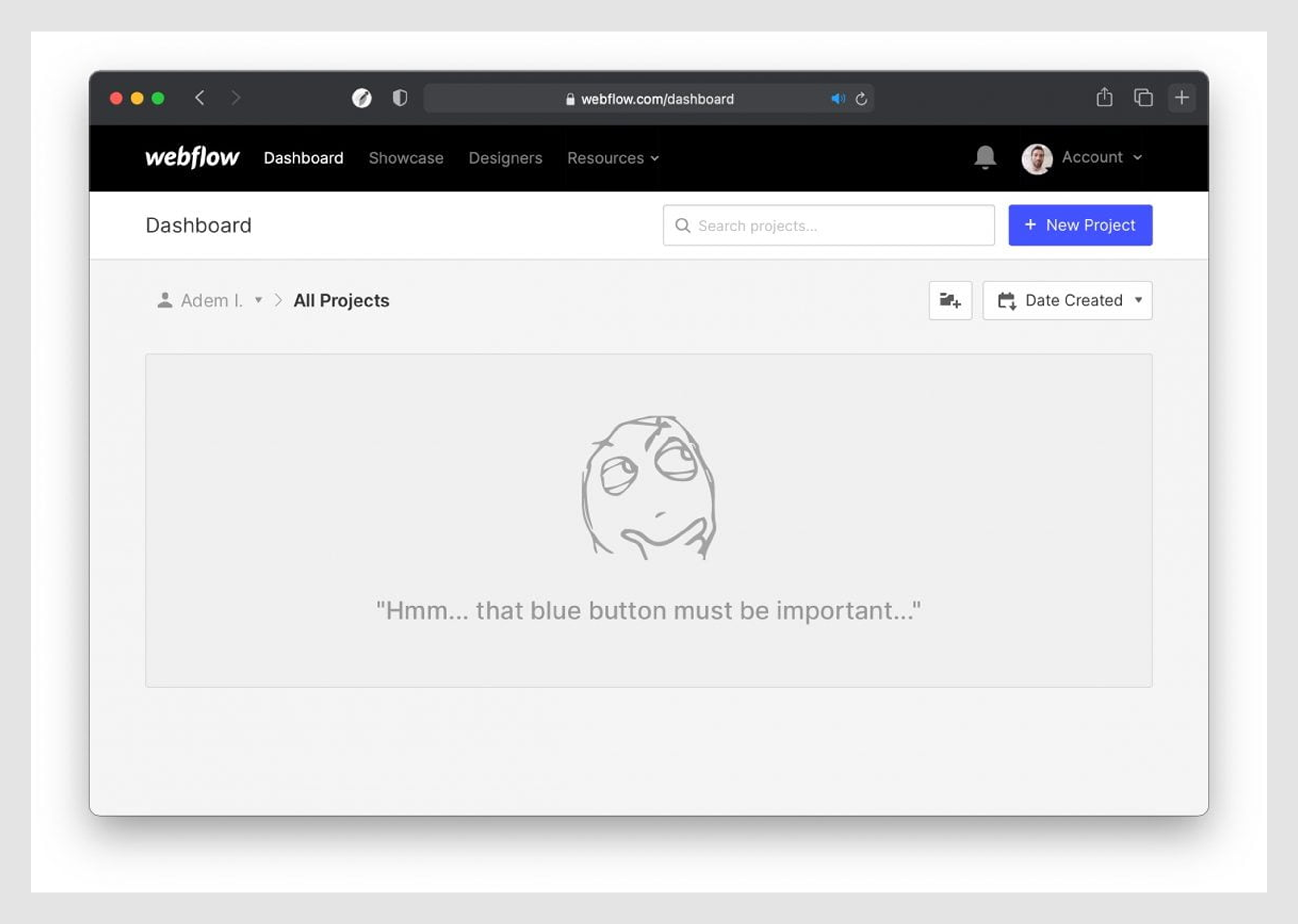Click the magnifier icon in search box
Image resolution: width=1298 pixels, height=924 pixels.
[x=682, y=226]
